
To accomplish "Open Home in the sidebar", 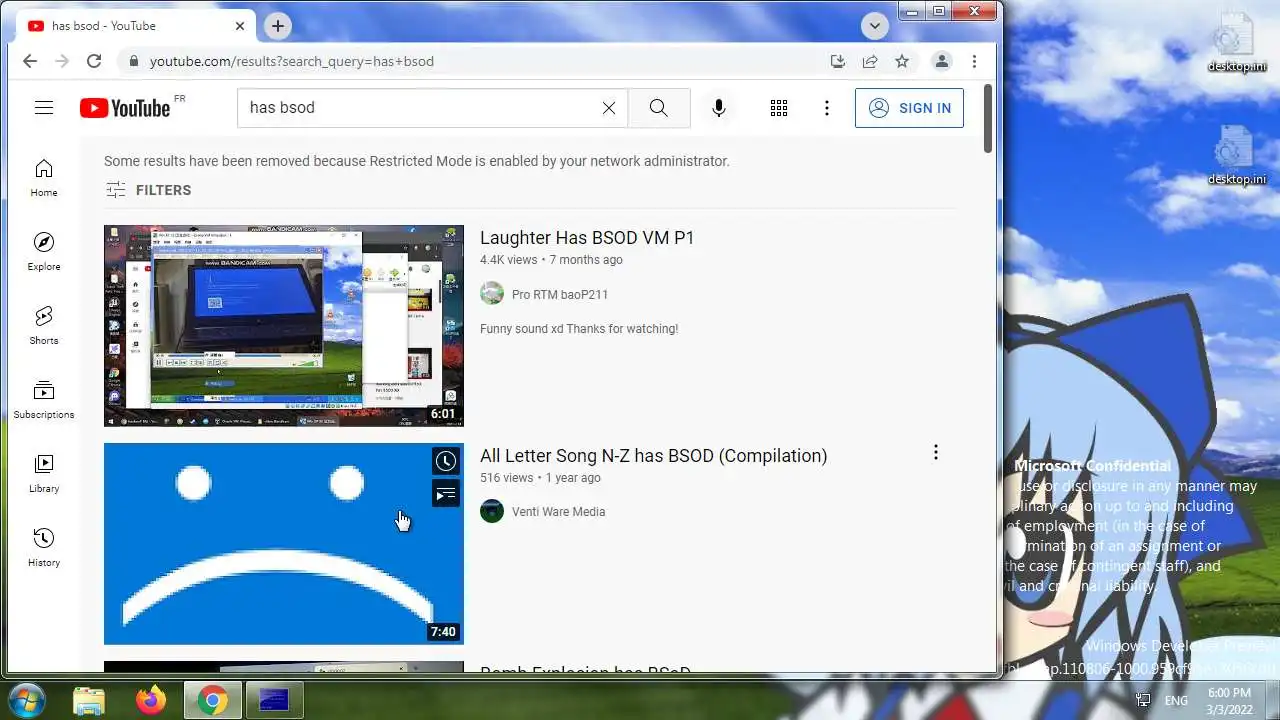I will (44, 178).
